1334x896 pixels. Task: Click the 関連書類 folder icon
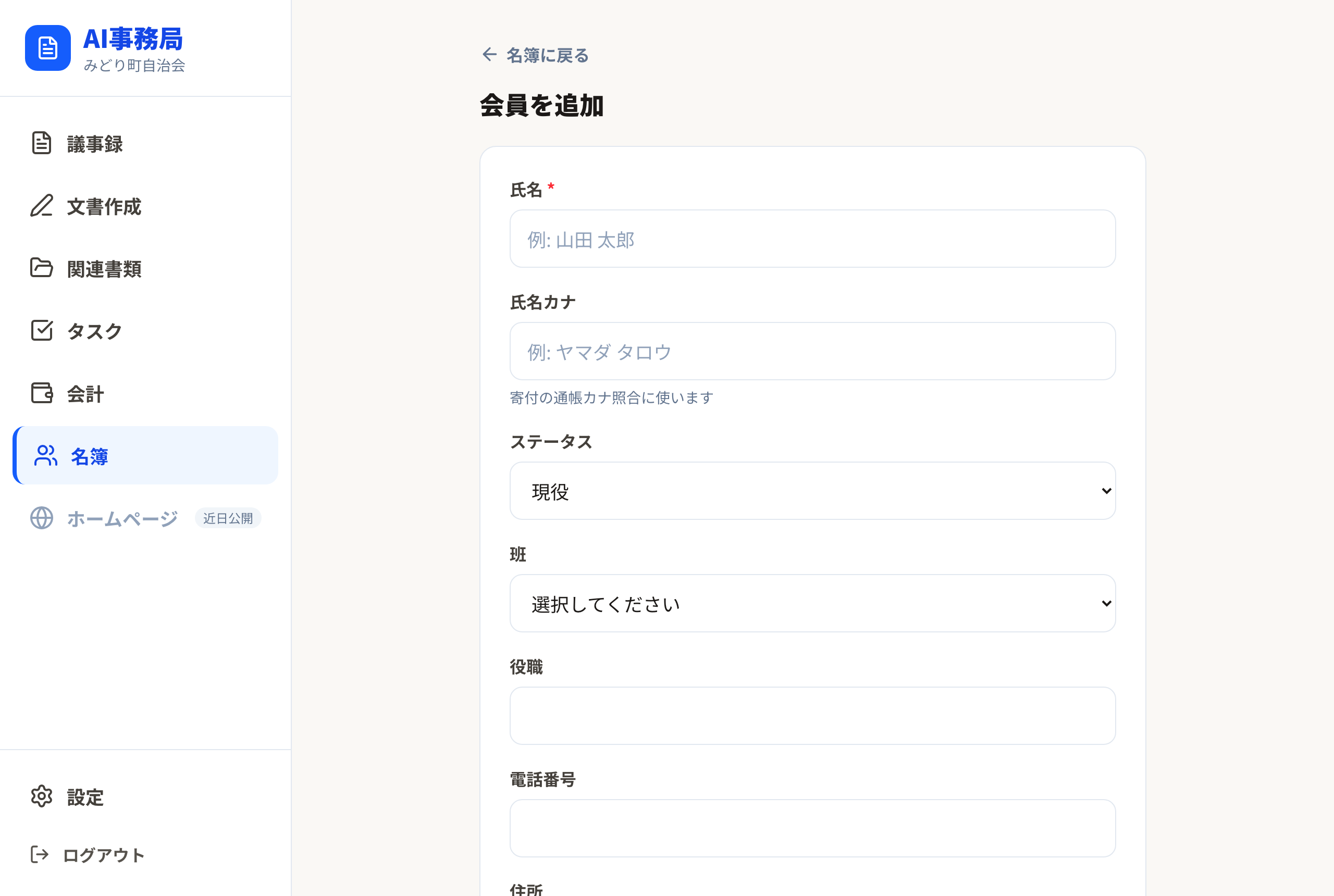pos(42,268)
